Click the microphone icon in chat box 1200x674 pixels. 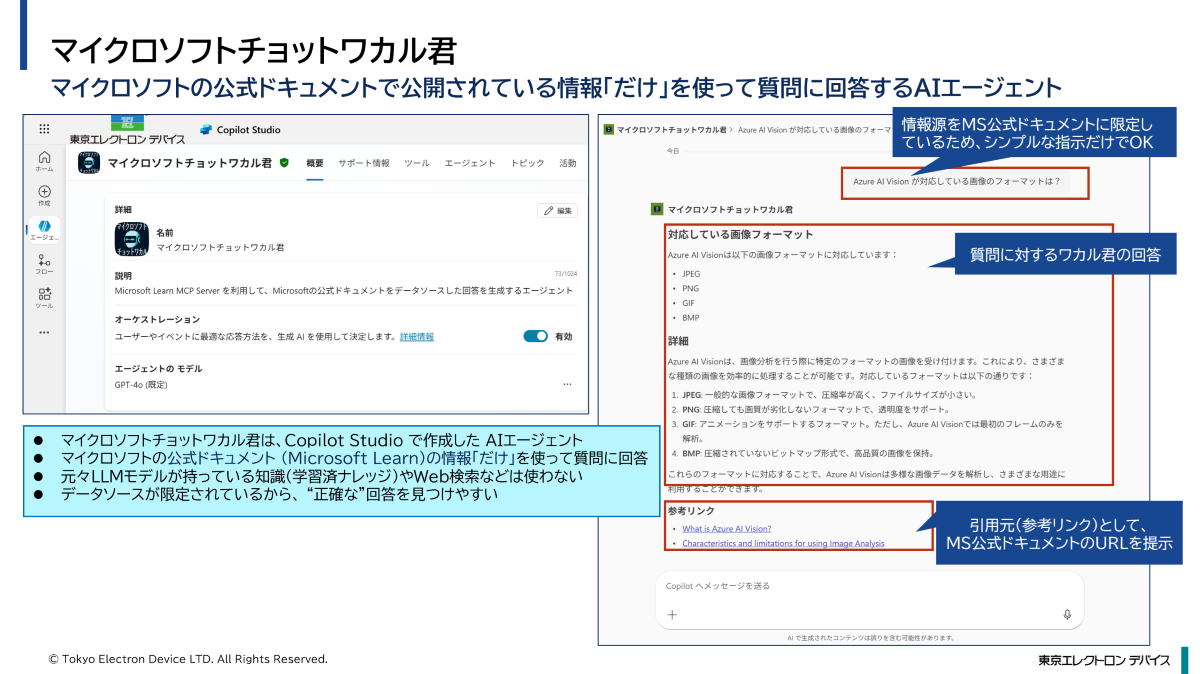[1067, 615]
